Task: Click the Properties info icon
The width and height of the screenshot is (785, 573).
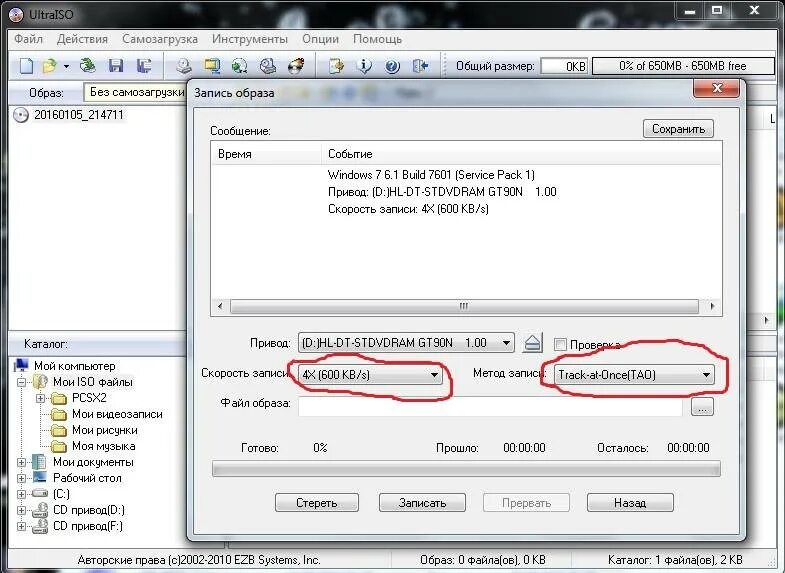Action: click(x=364, y=66)
